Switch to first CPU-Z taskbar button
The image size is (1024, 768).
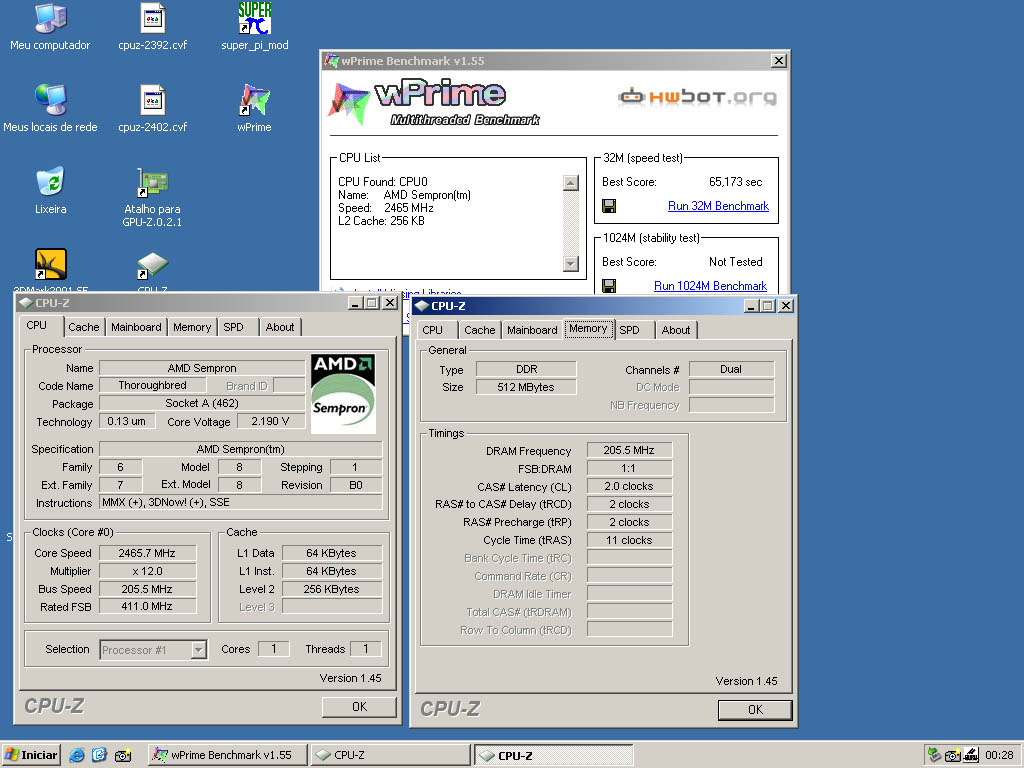tap(390, 755)
